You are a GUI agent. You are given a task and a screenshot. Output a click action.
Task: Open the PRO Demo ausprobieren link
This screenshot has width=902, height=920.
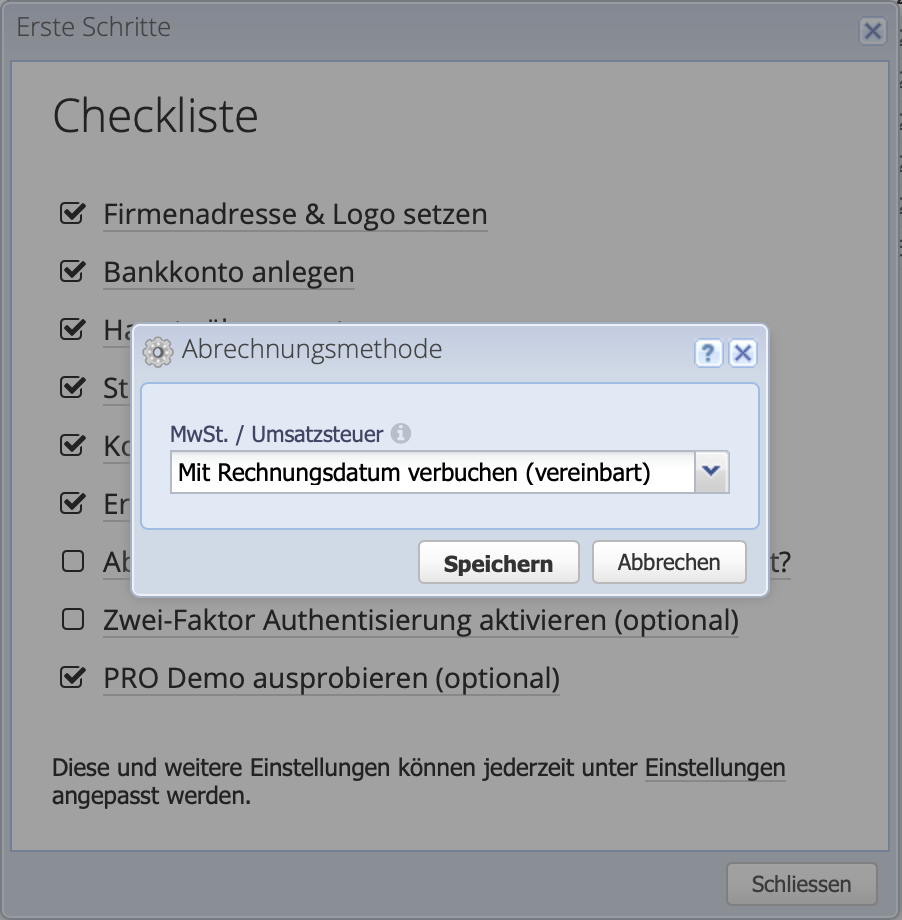click(x=331, y=678)
